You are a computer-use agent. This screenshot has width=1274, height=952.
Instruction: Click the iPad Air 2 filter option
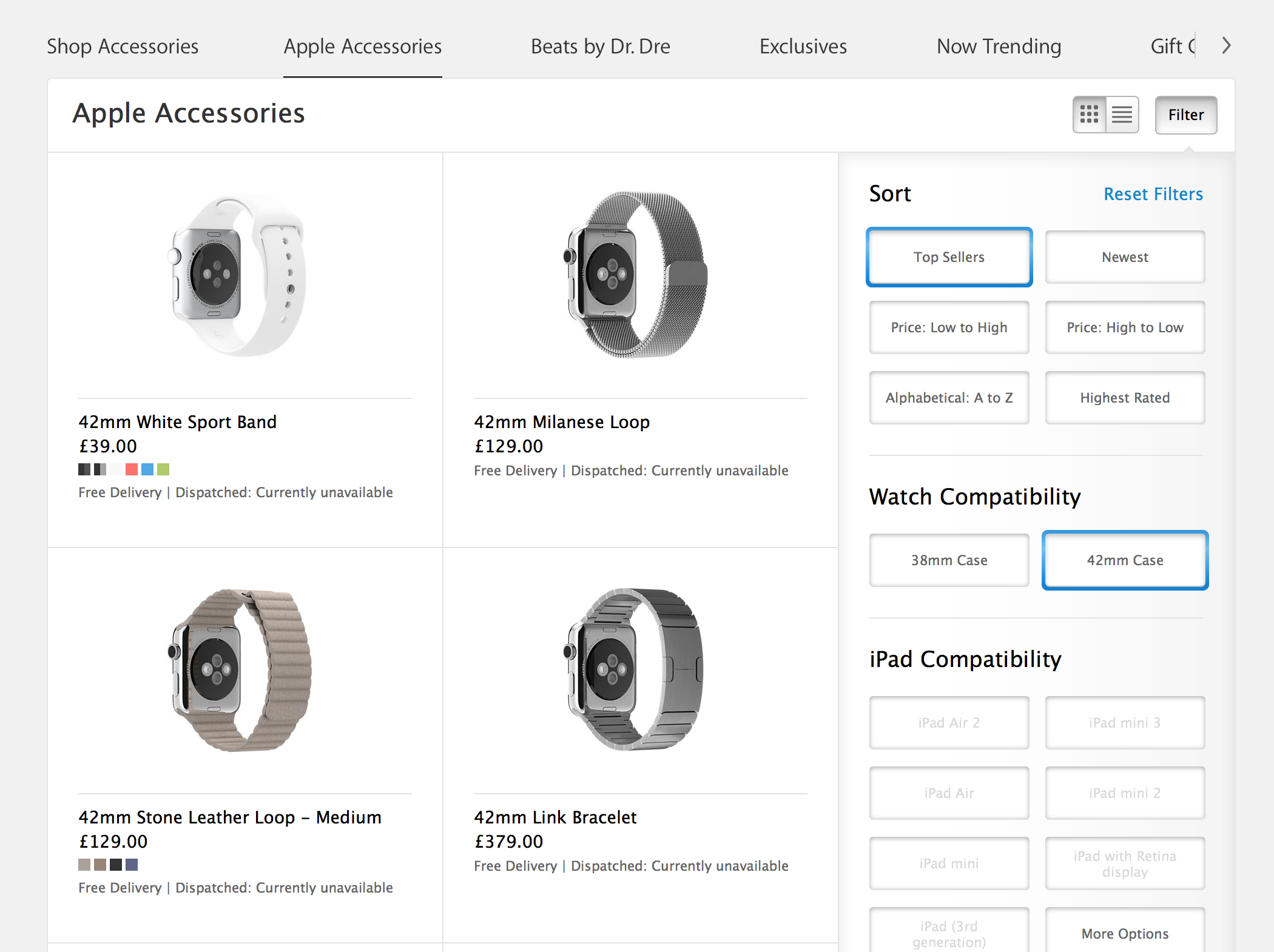949,723
